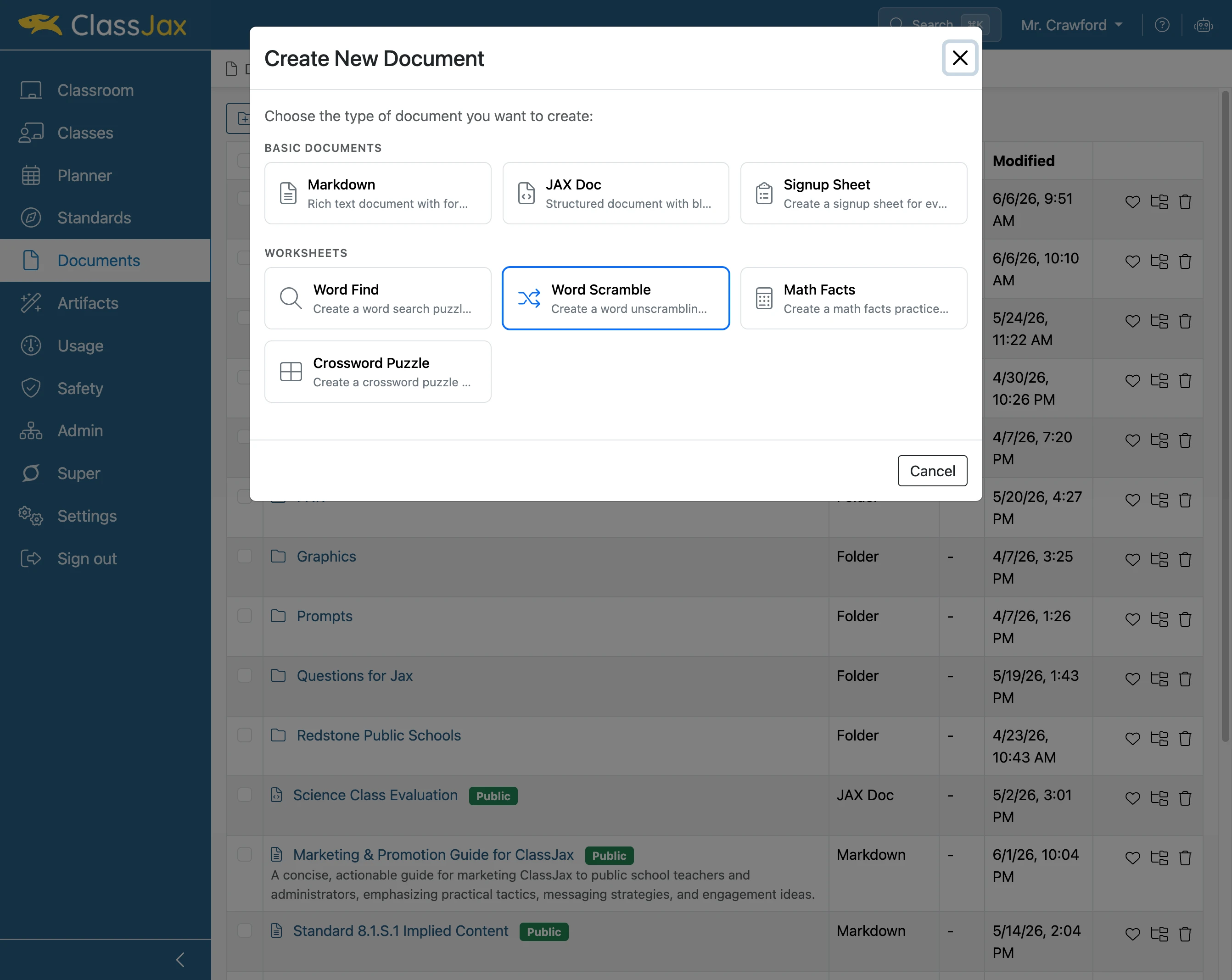Open Admin in the sidebar
The width and height of the screenshot is (1232, 980).
pos(105,431)
